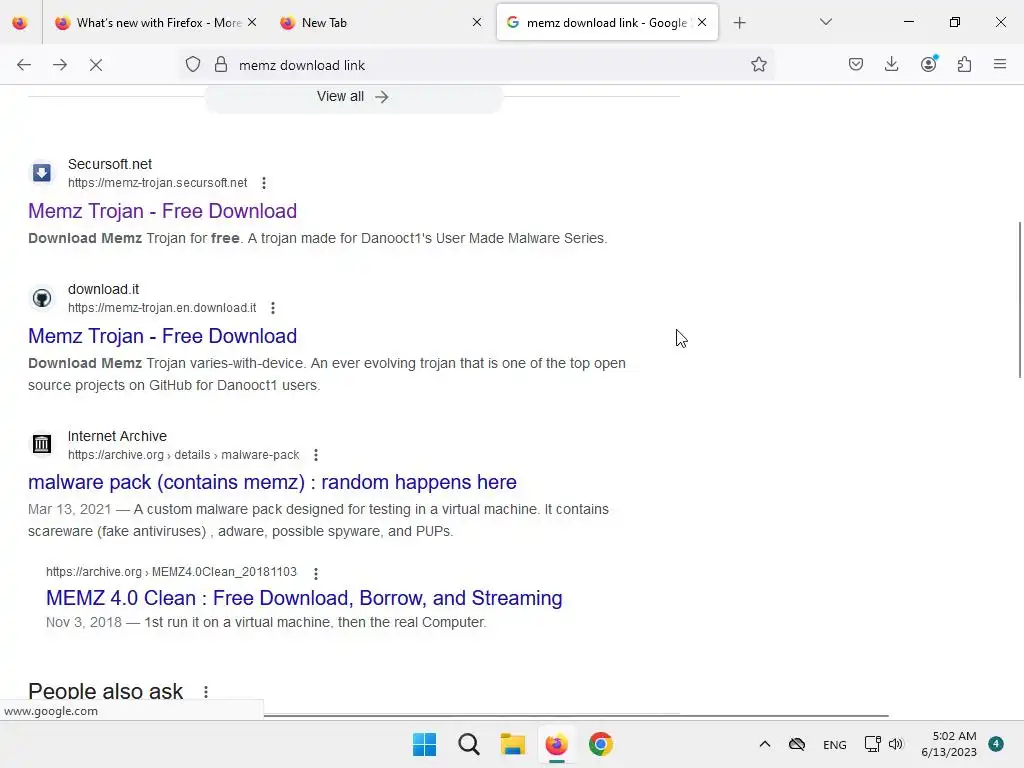Show hidden system tray icons
Screen dimensions: 1024x768
(x=765, y=744)
